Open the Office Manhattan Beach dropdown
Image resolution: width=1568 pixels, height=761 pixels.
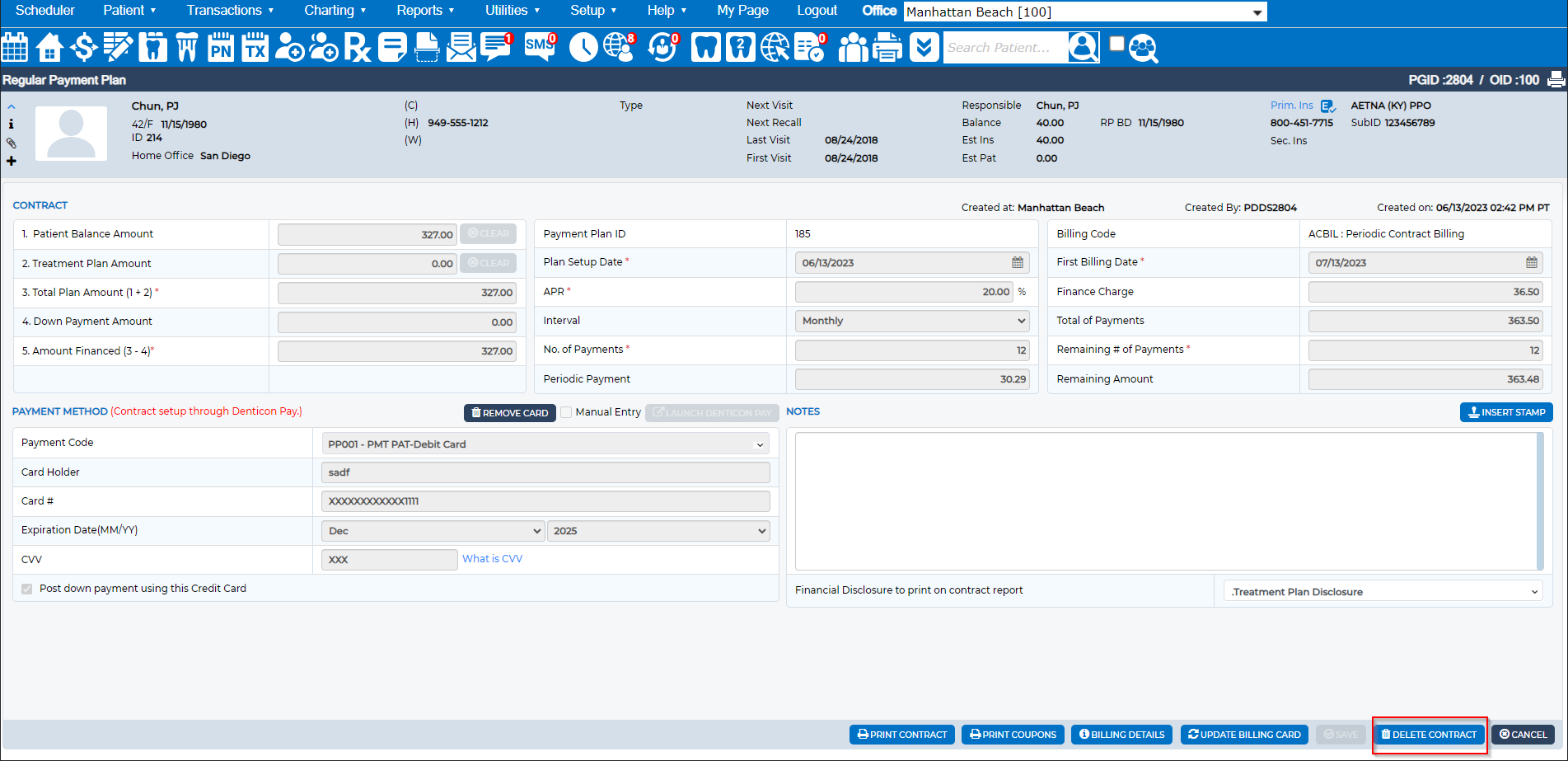click(1085, 12)
